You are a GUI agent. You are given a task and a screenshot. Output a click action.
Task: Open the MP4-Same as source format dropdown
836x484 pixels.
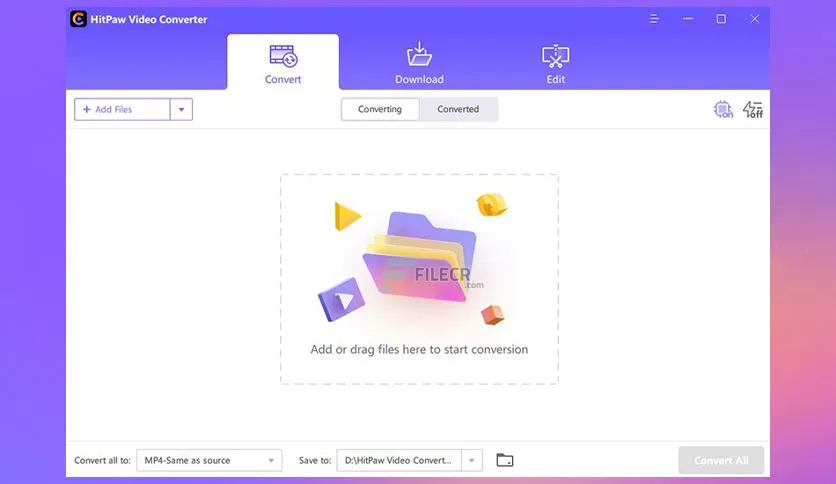(x=209, y=460)
